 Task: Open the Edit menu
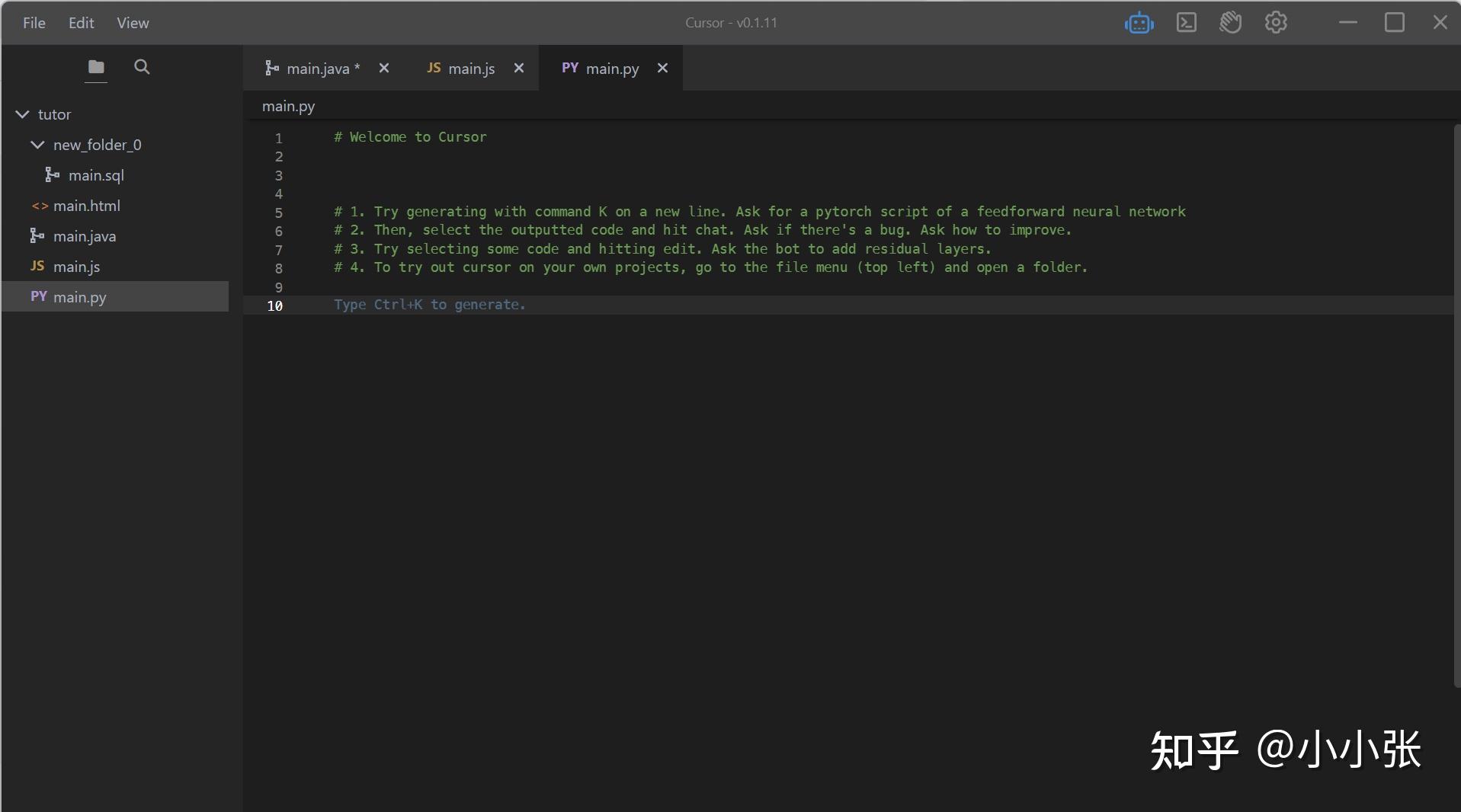tap(81, 23)
